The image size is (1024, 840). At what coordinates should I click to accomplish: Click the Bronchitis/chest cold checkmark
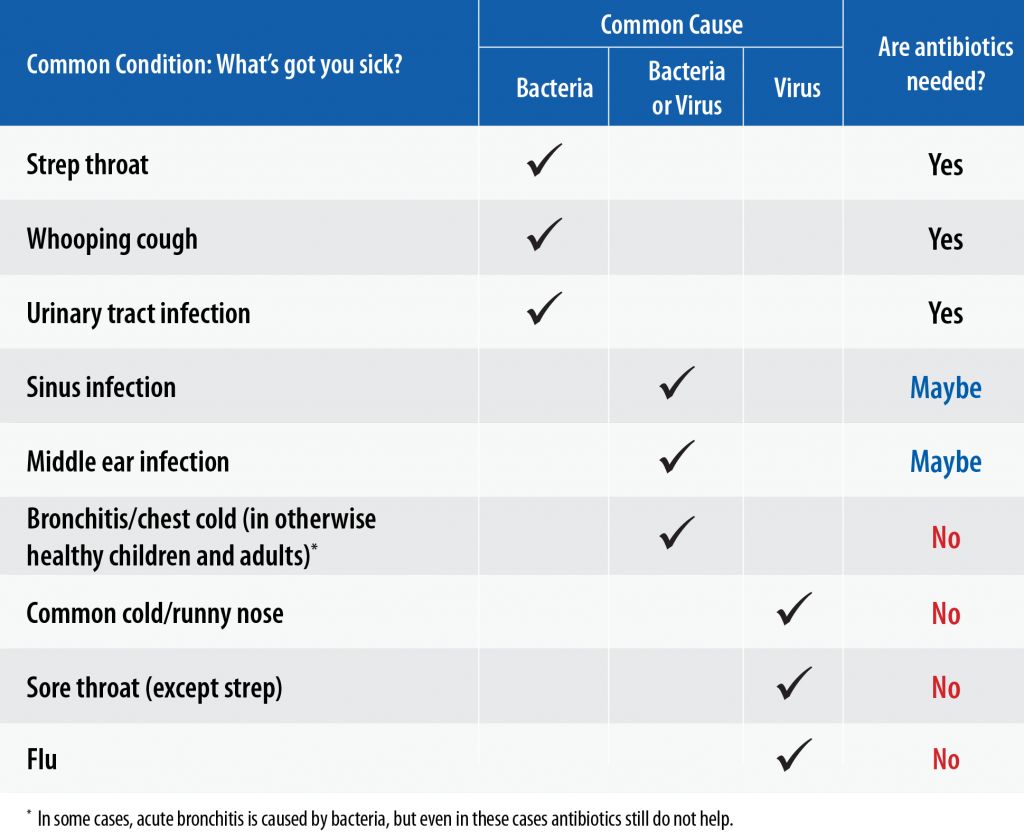676,532
